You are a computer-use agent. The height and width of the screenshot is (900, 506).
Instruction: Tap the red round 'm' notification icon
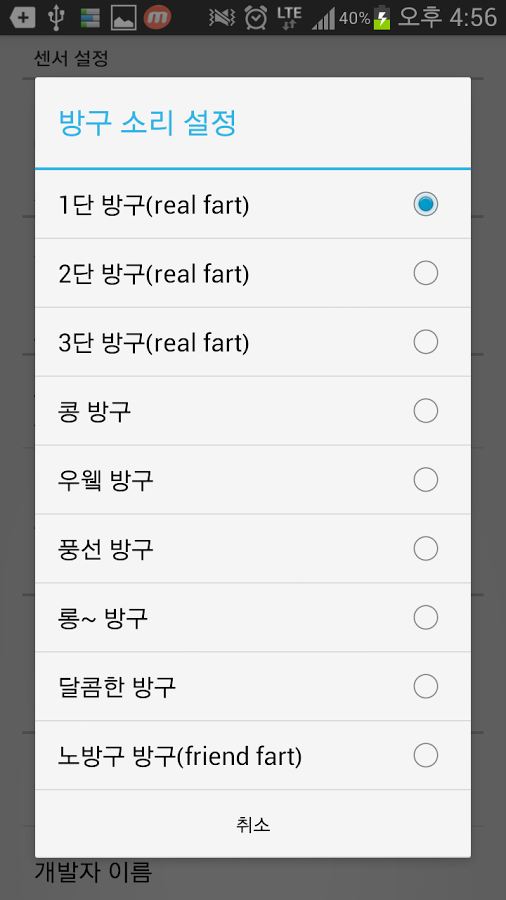(157, 17)
